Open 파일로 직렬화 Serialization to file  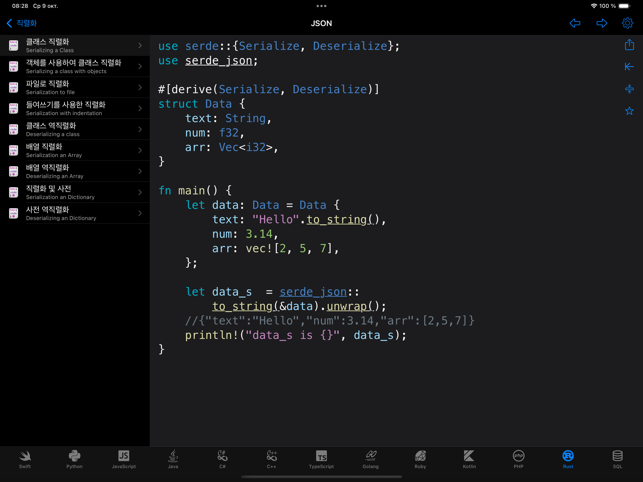[75, 87]
